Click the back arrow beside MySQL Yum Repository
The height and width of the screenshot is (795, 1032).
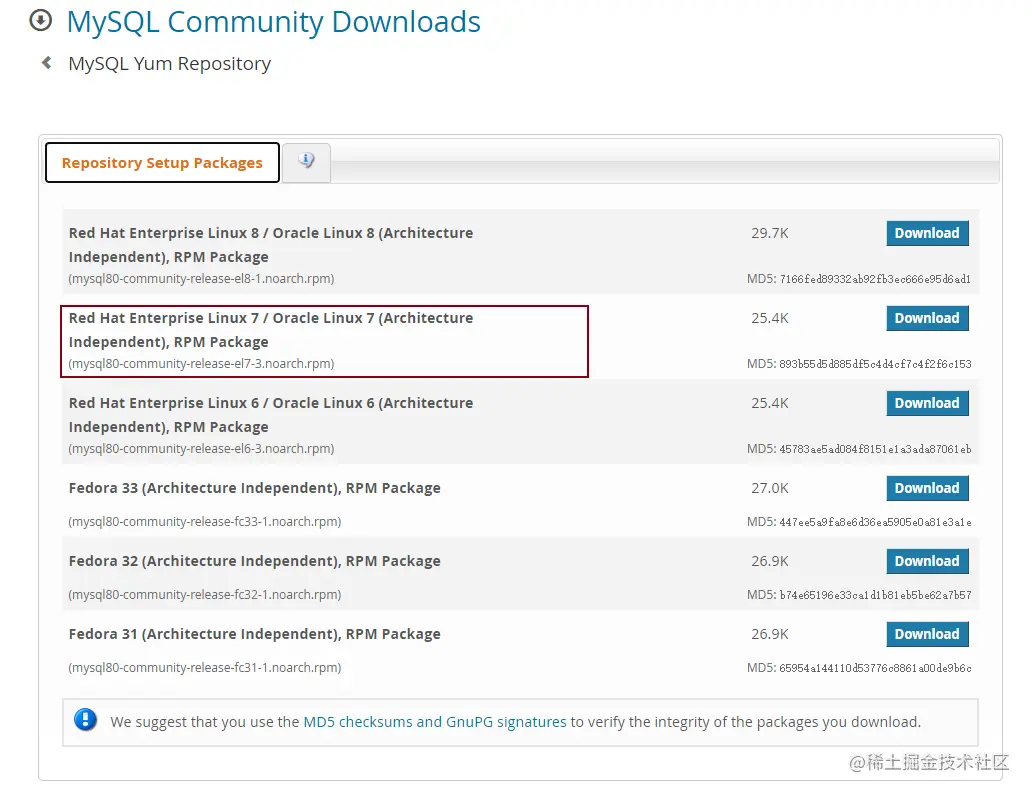point(46,63)
